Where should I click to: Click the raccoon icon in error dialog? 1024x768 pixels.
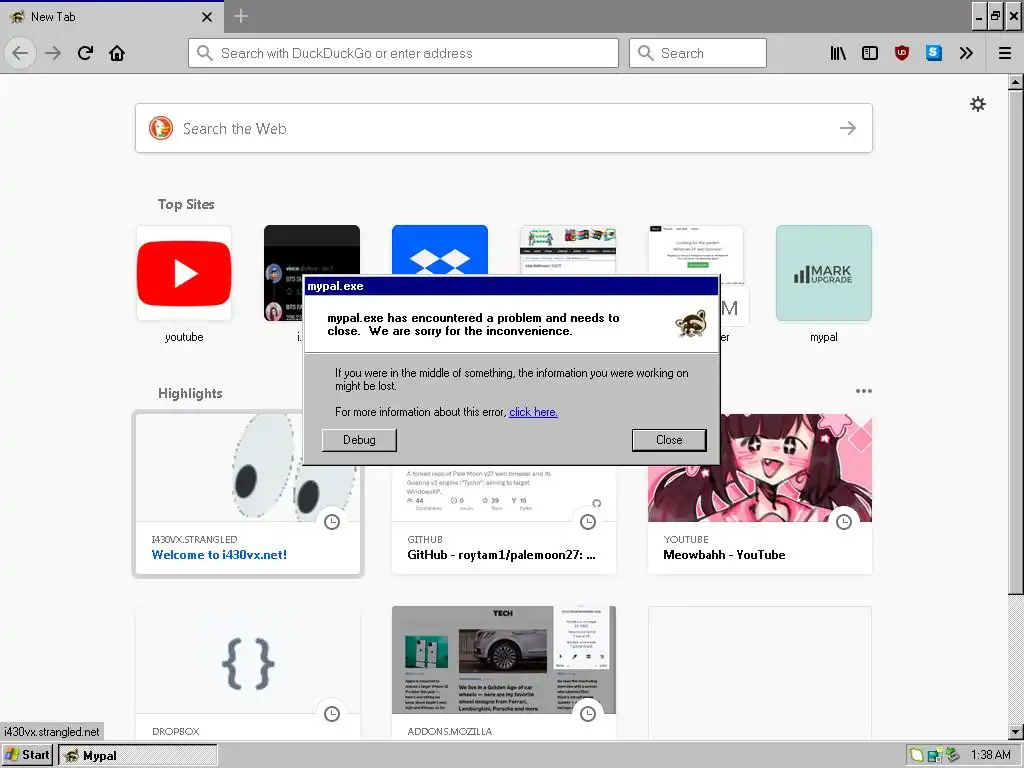(x=691, y=324)
